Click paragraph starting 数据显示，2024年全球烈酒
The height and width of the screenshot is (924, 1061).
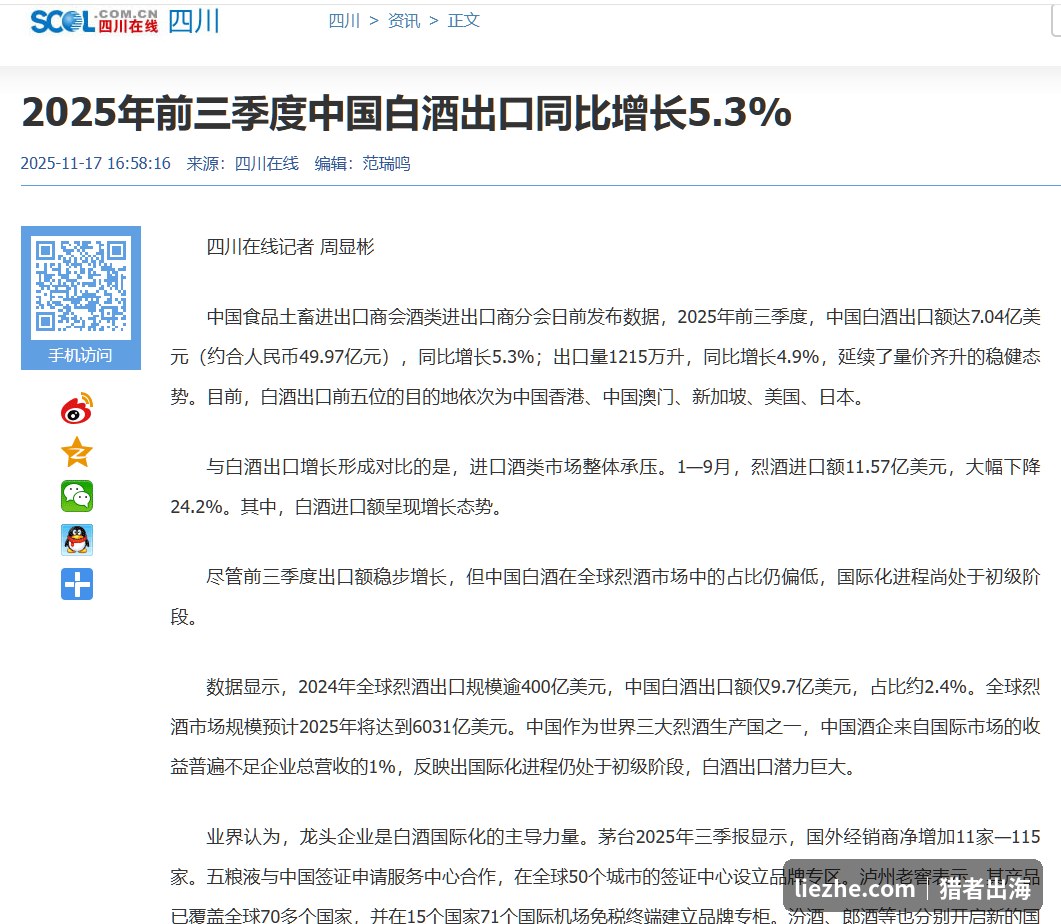[x=606, y=726]
